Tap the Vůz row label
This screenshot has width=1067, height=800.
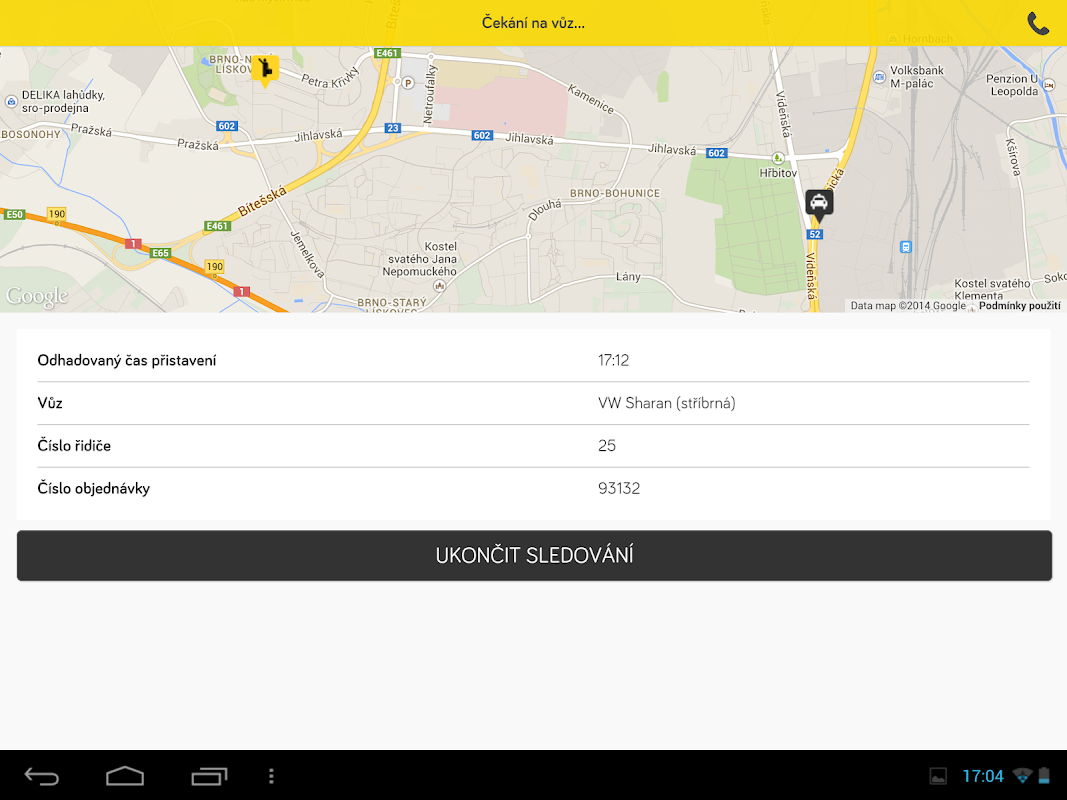pos(50,403)
